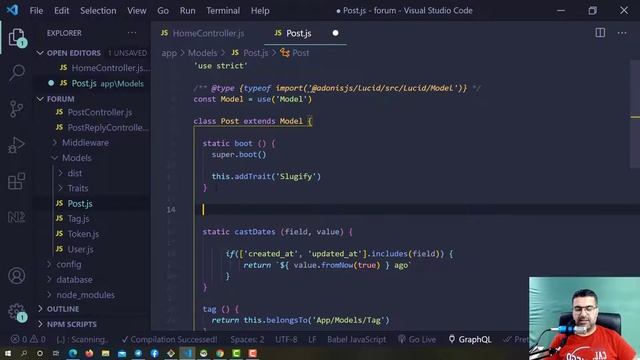Change Spaces: 2 indentation setting
This screenshot has width=640, height=360.
tap(247, 339)
